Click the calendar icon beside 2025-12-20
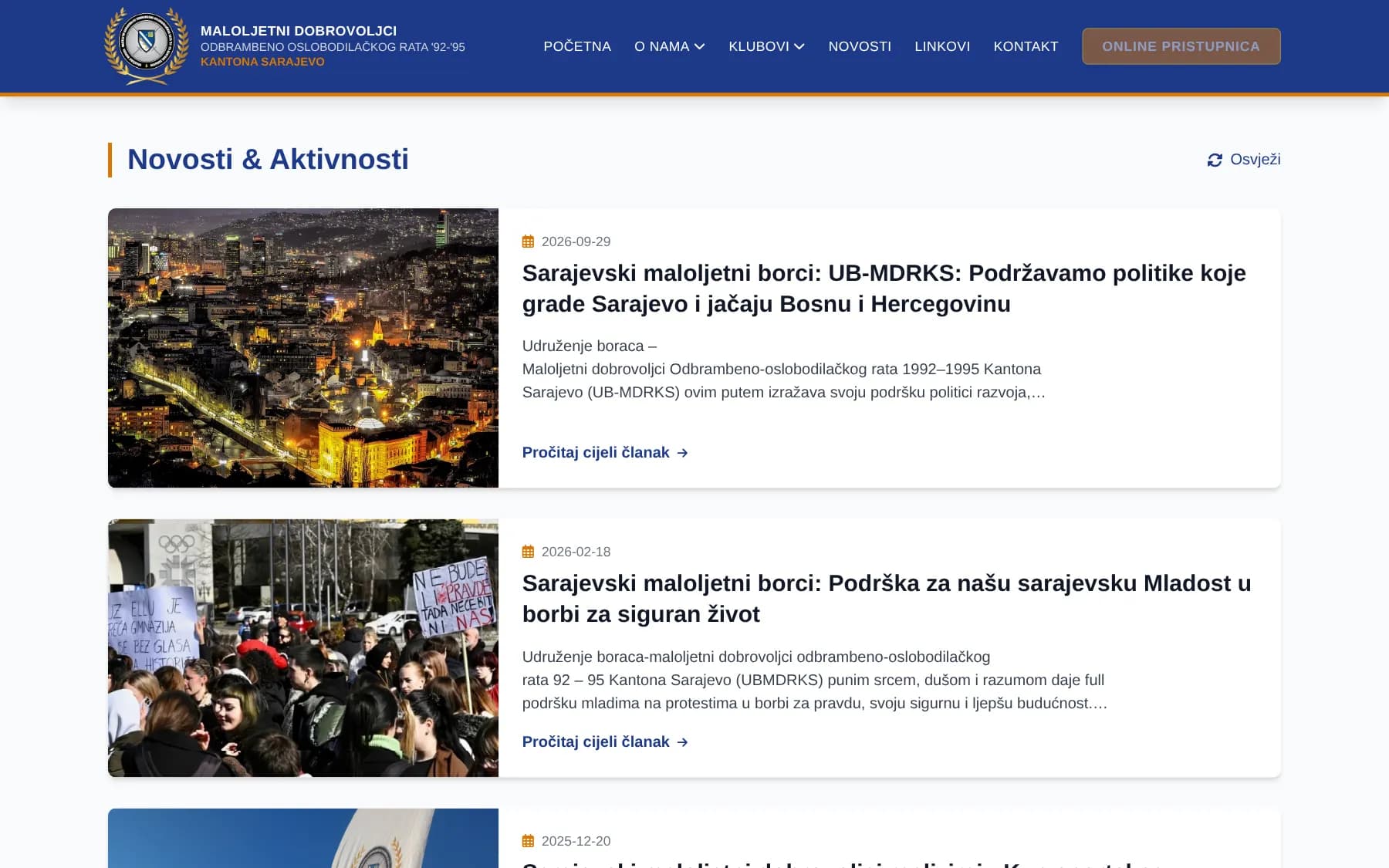 (528, 841)
